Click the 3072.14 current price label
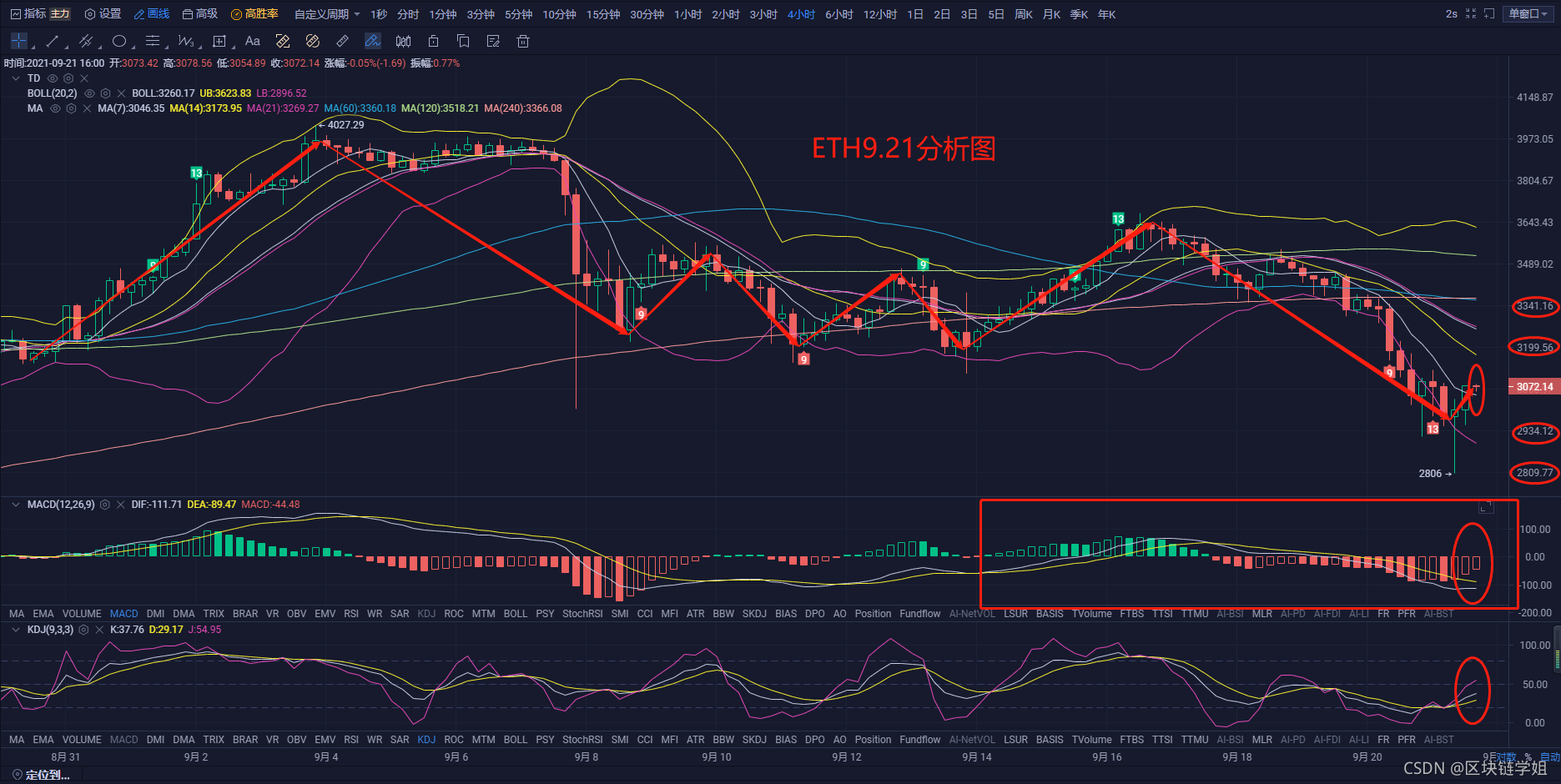 [1533, 387]
